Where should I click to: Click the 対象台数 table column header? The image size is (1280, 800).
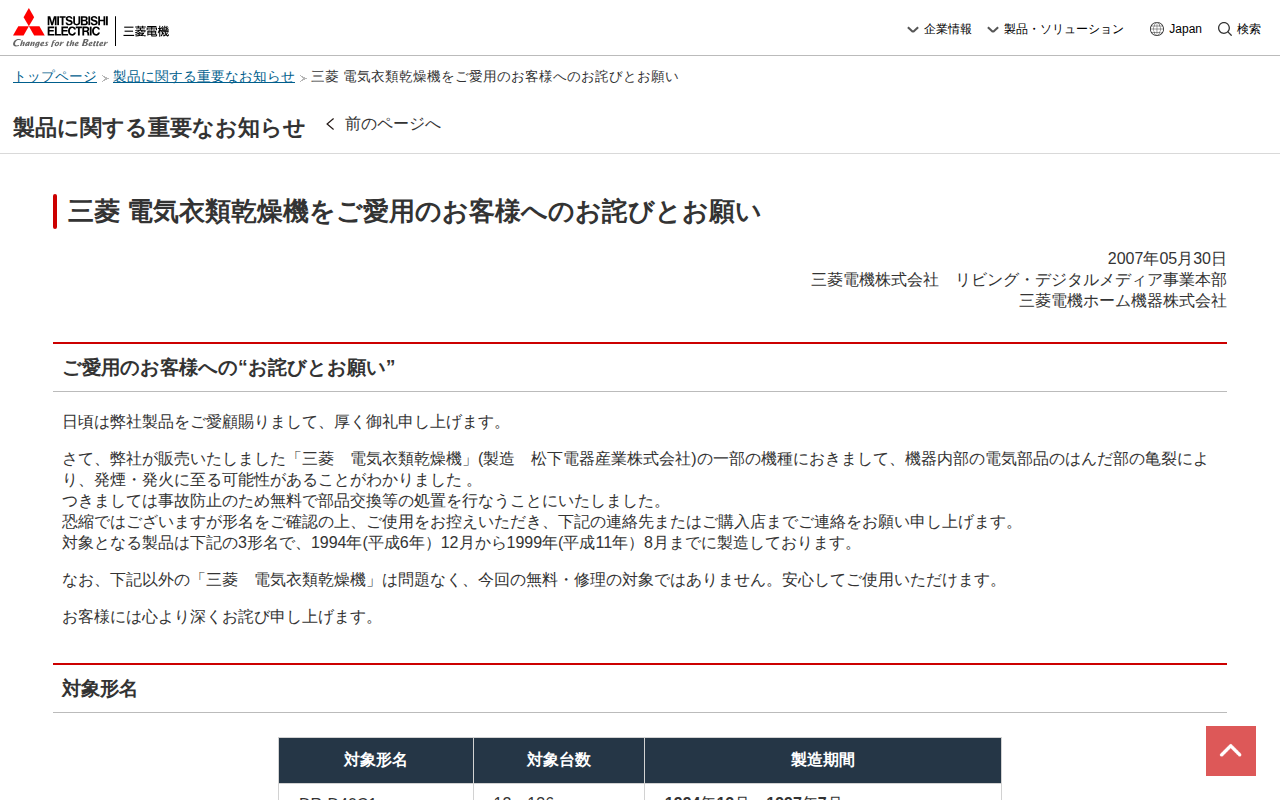click(x=559, y=760)
